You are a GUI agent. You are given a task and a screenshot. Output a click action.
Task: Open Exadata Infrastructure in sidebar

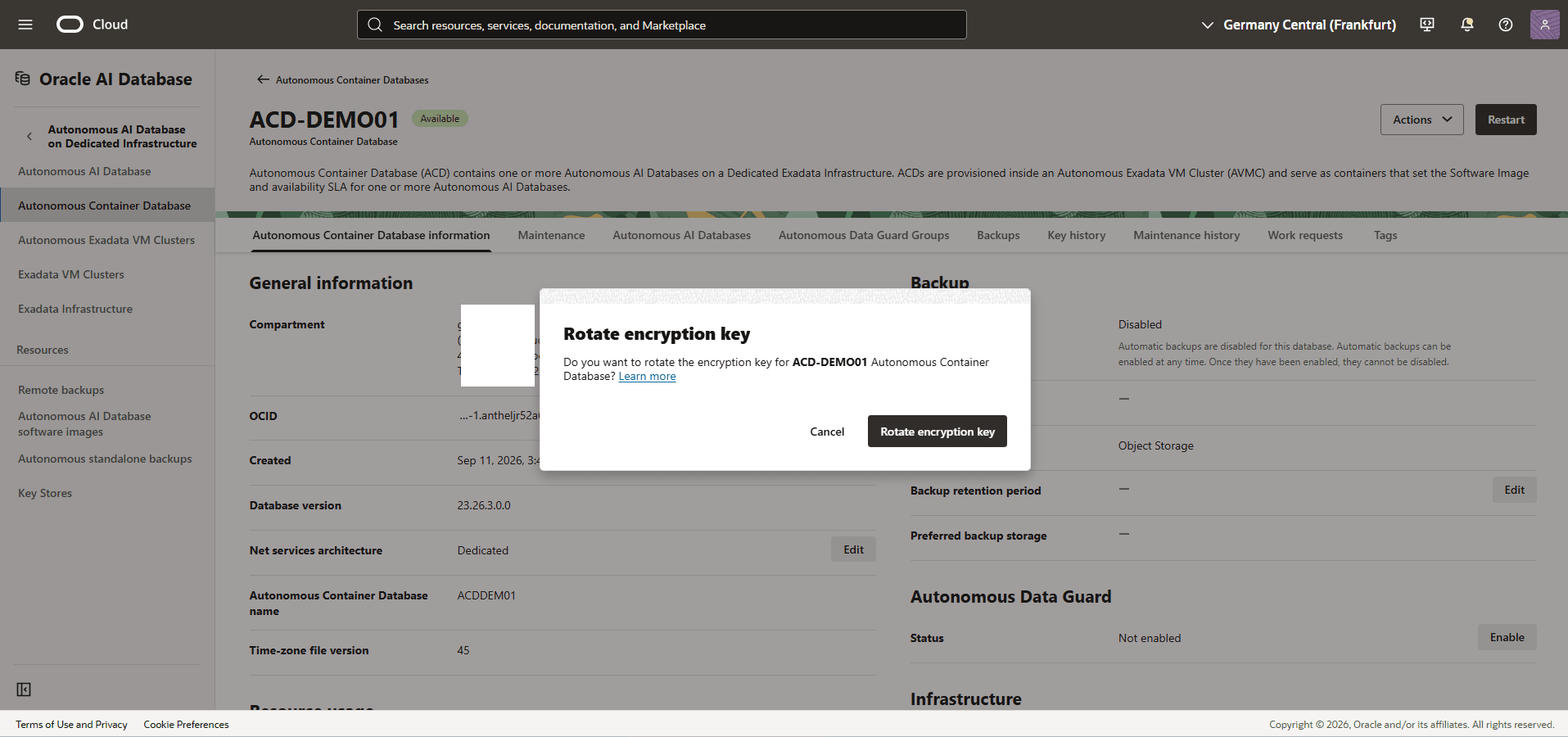[x=75, y=309]
